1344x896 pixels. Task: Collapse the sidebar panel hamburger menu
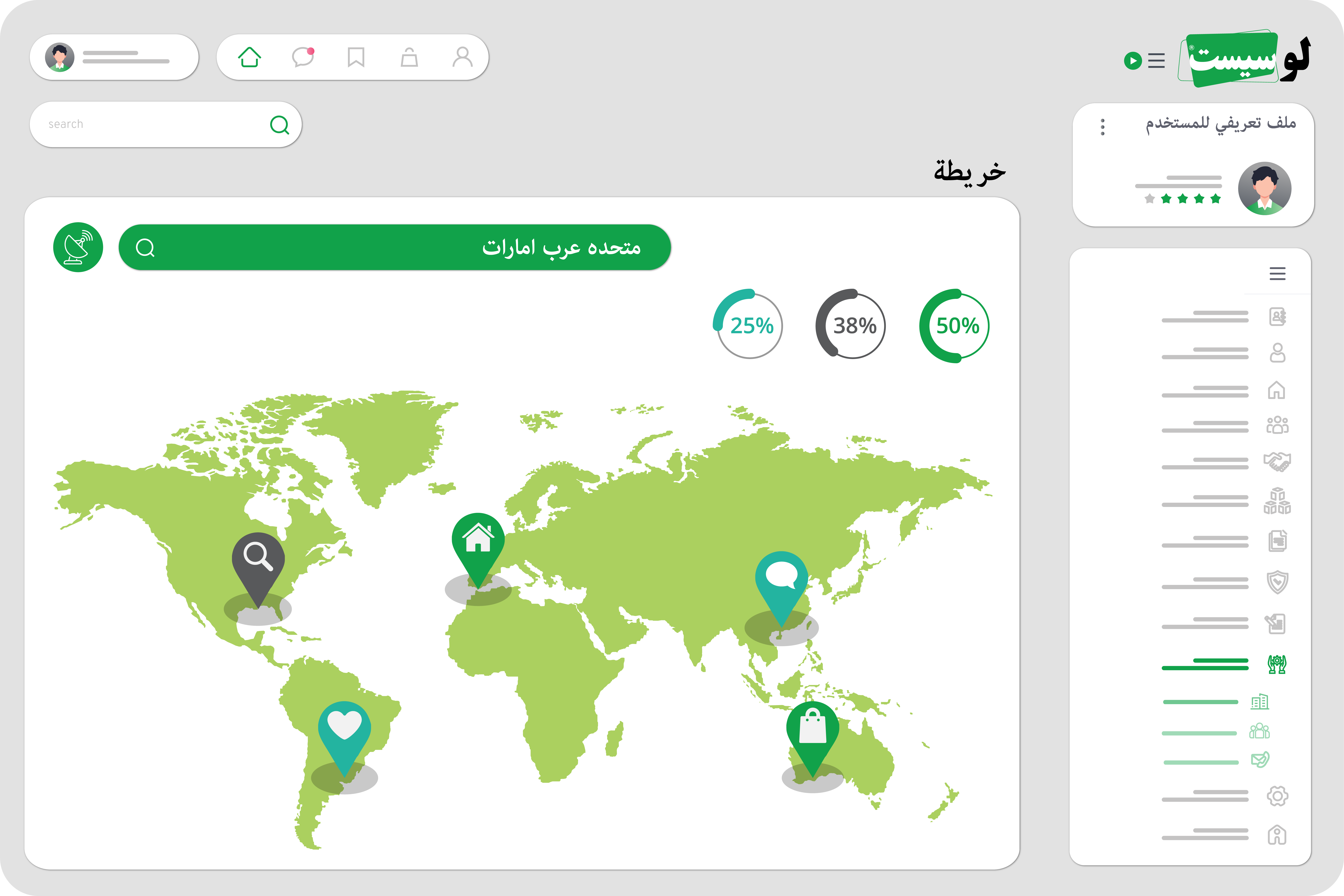click(1278, 274)
